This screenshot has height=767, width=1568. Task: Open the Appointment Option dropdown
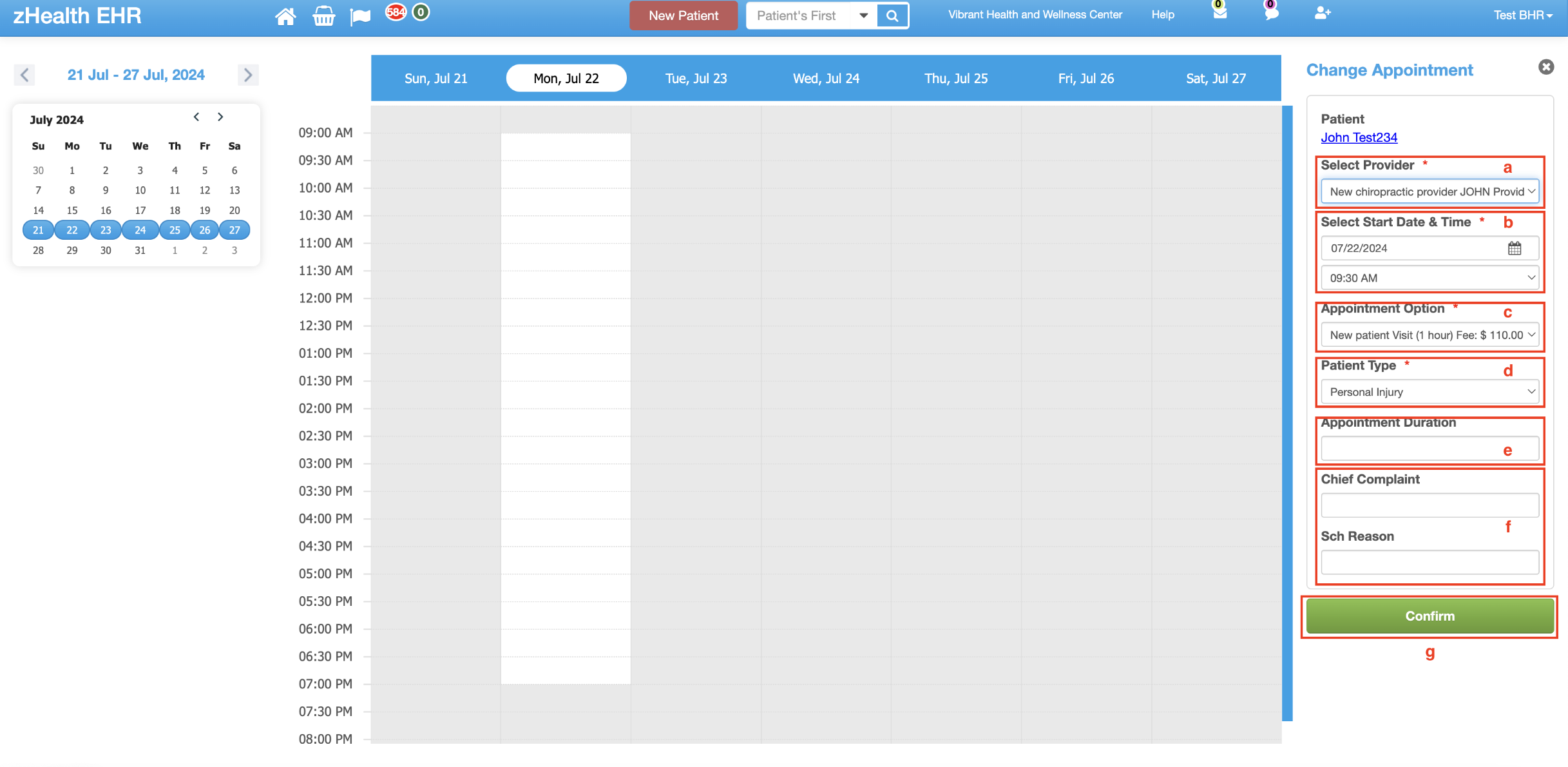coord(1429,335)
